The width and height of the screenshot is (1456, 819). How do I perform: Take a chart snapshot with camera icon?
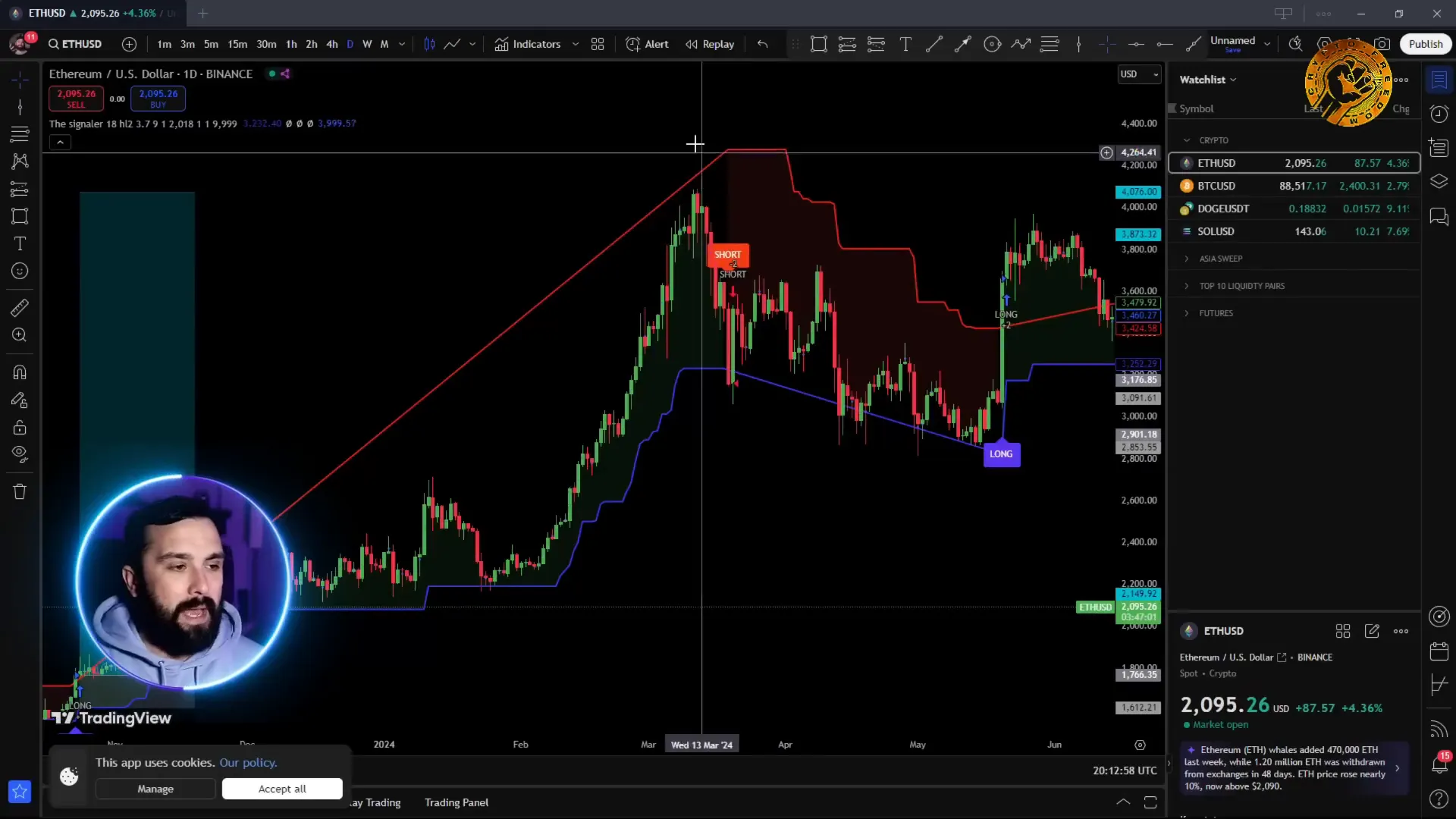1382,44
